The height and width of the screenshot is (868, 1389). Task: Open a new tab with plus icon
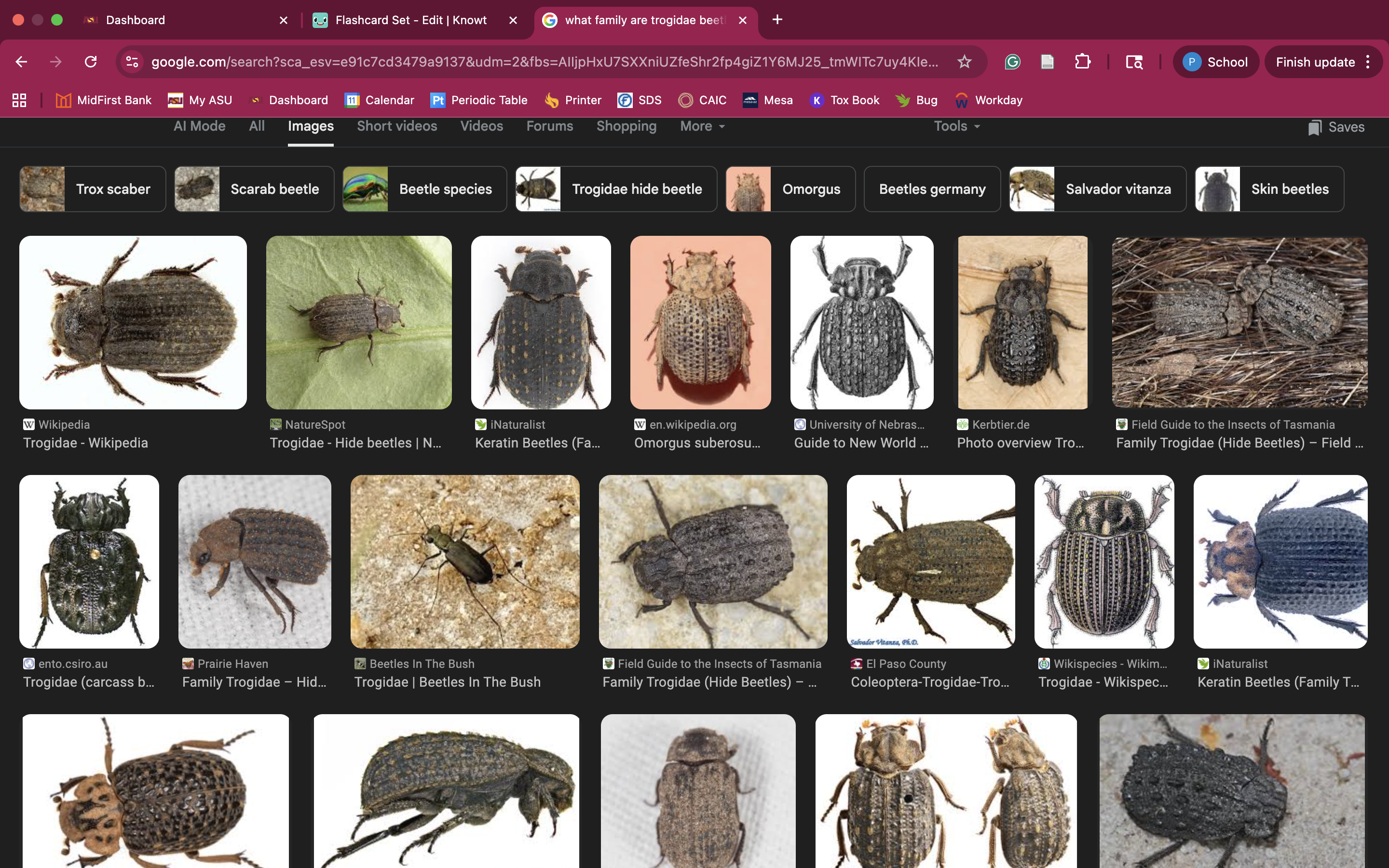(777, 20)
